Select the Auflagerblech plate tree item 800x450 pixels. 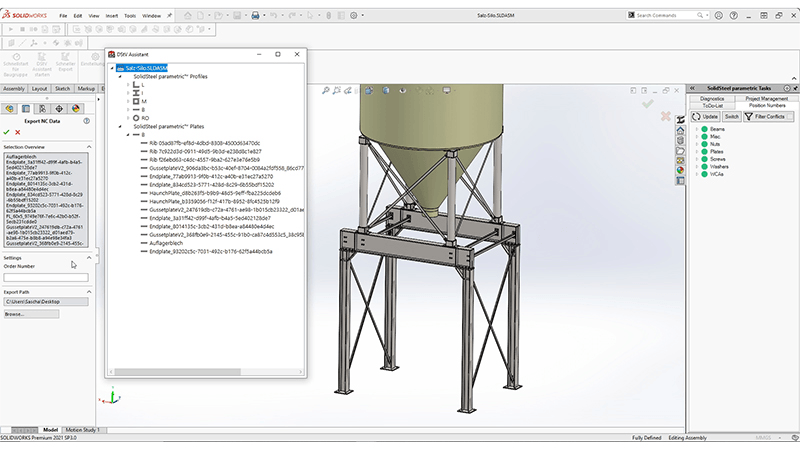[168, 243]
